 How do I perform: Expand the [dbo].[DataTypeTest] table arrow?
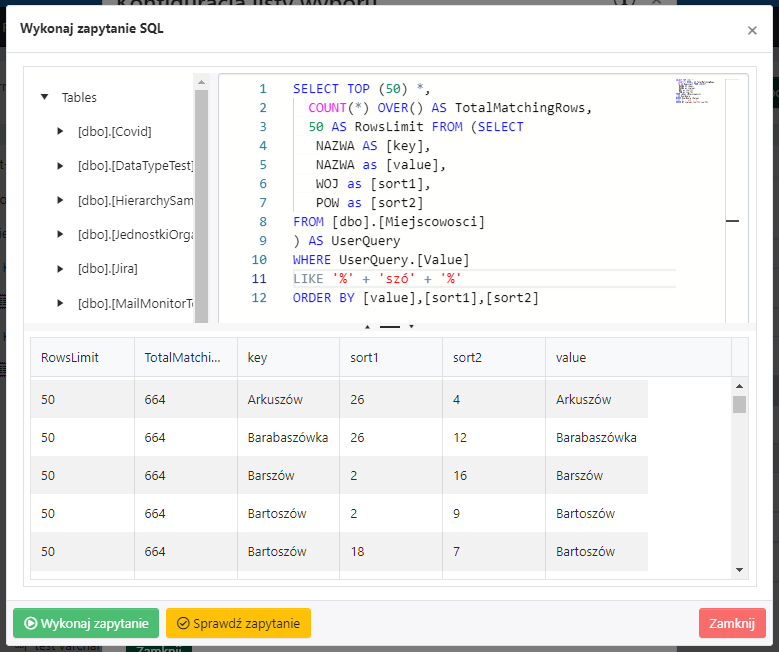click(x=61, y=165)
